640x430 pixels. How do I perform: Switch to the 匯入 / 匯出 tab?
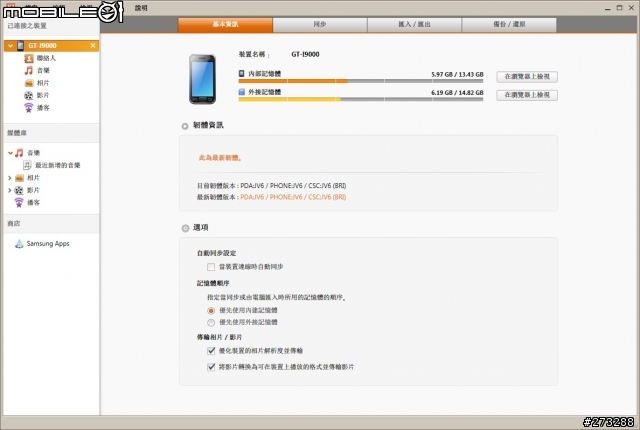[414, 24]
